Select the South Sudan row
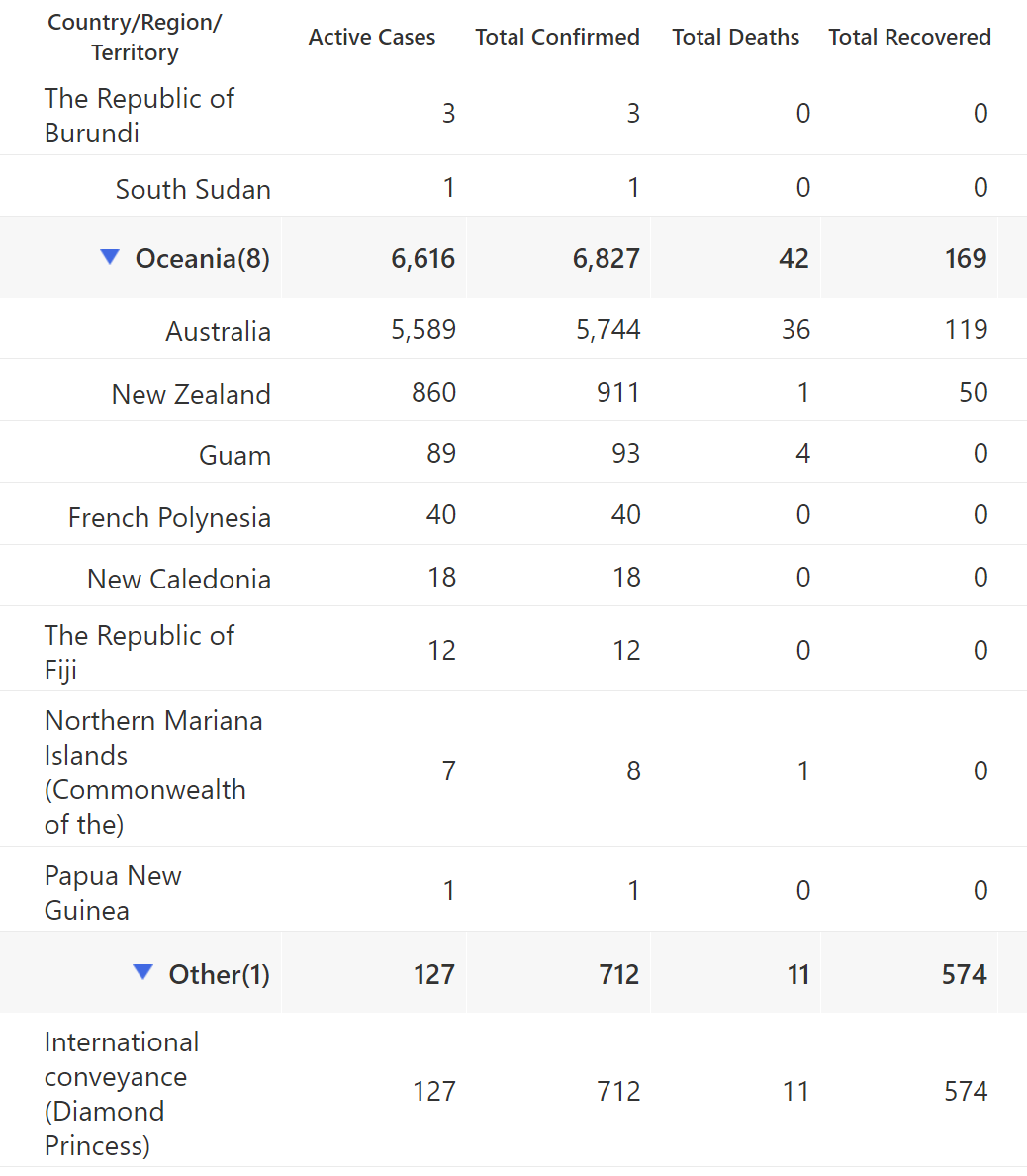Screen dimensions: 1027x1176 pos(513,186)
